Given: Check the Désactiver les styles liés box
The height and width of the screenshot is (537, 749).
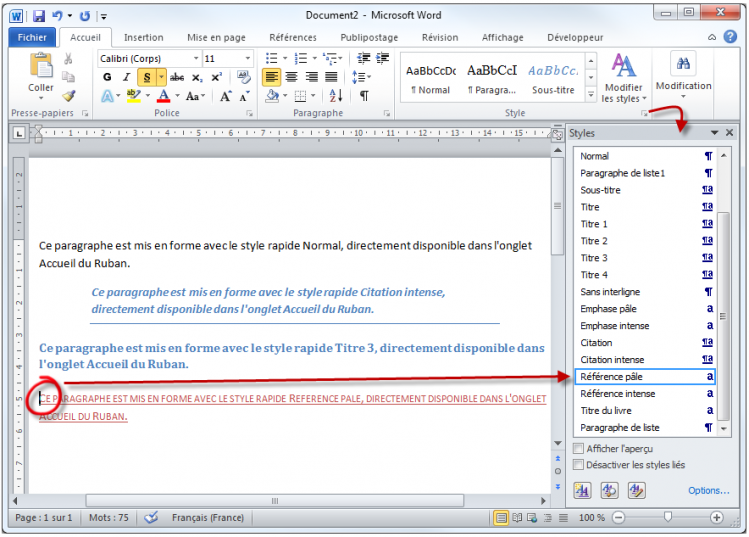Looking at the screenshot, I should pyautogui.click(x=579, y=465).
